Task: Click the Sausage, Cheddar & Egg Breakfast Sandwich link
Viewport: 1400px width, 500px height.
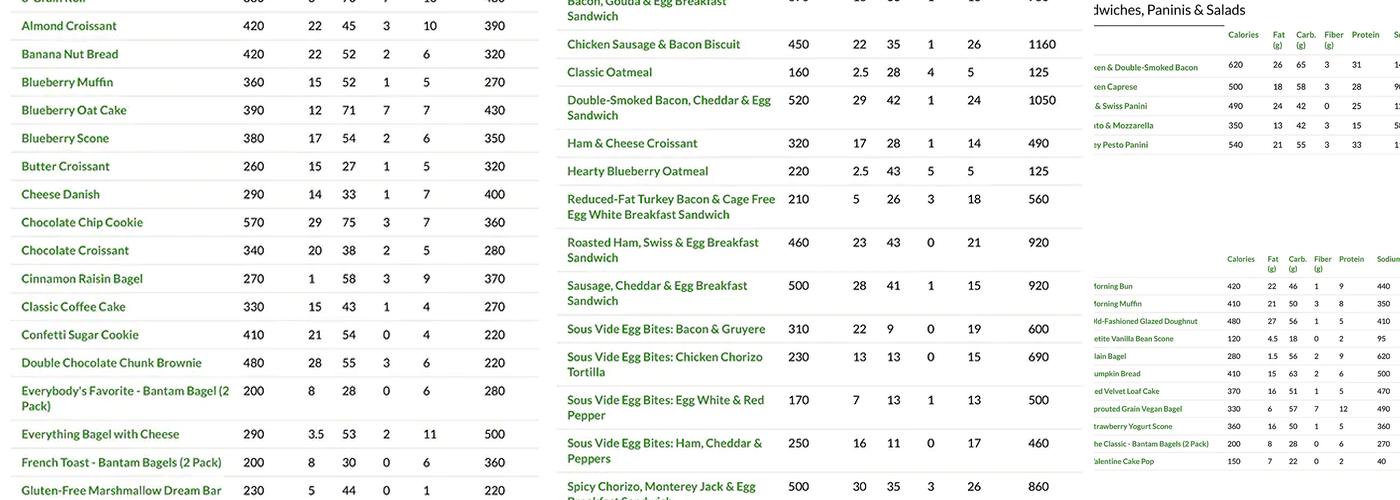Action: (657, 293)
